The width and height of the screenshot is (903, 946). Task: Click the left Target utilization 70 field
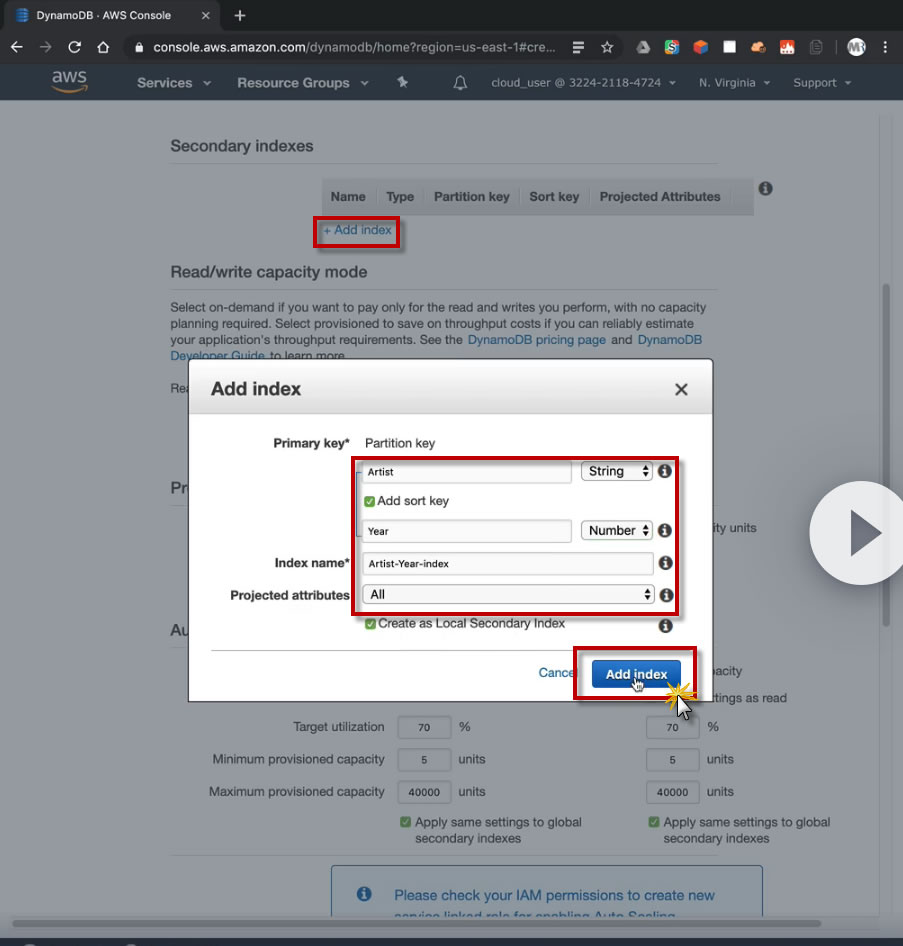point(424,728)
